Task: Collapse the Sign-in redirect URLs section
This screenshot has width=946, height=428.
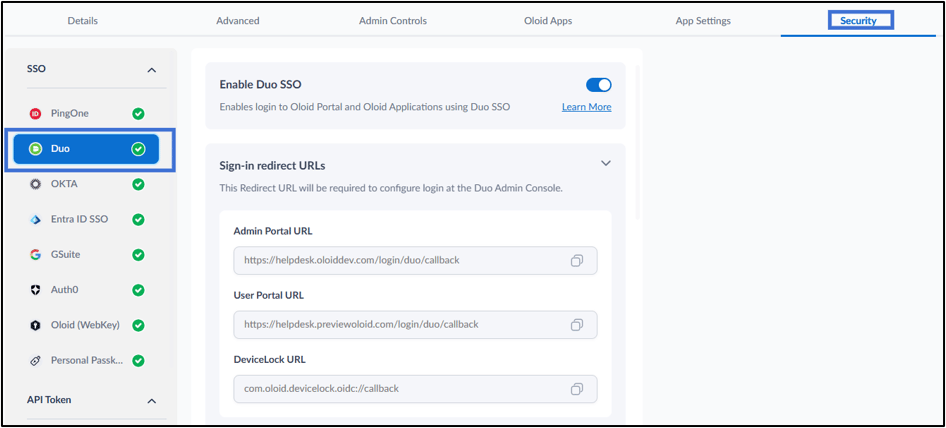Action: tap(606, 164)
